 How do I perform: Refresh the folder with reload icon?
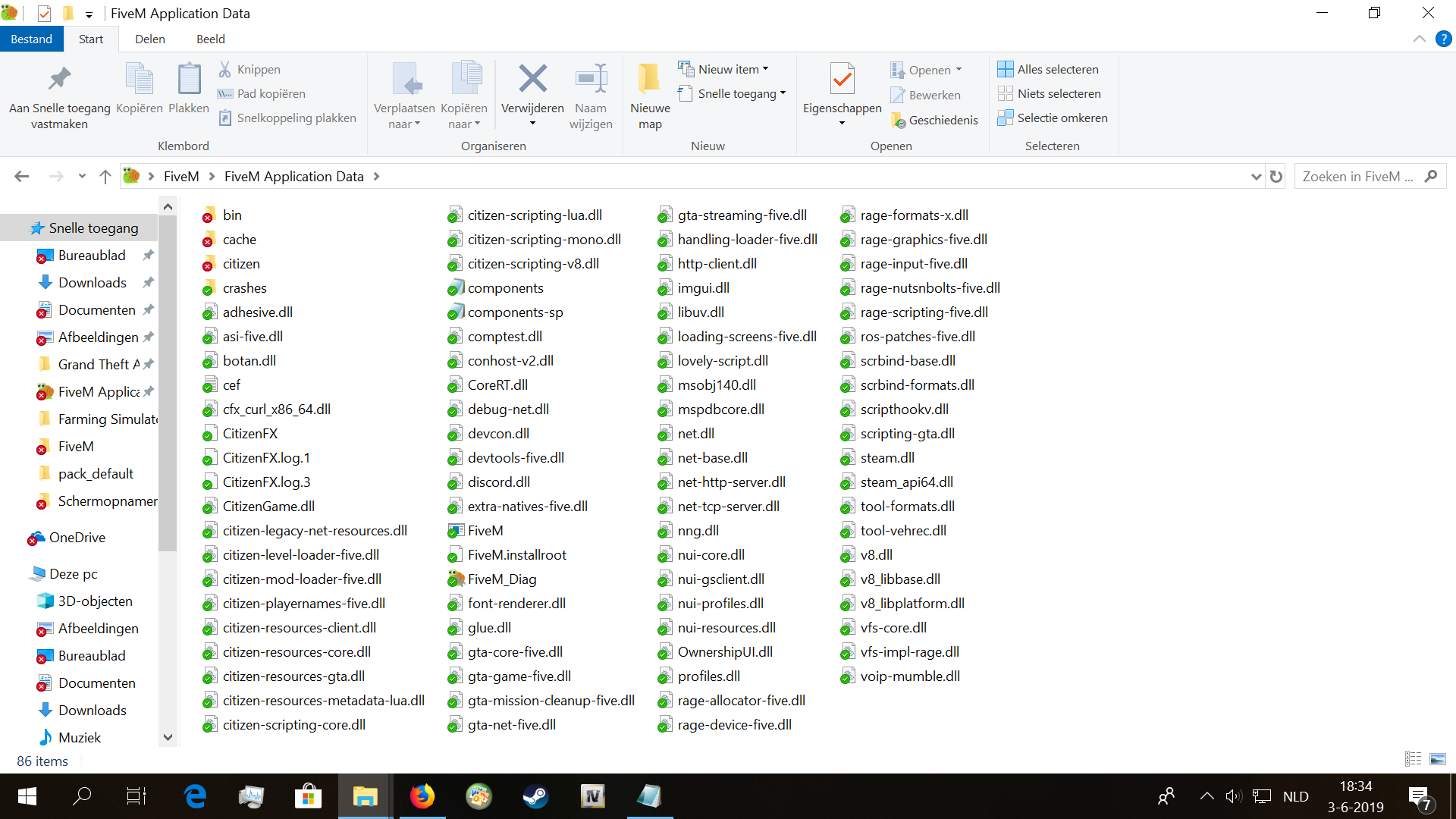click(x=1276, y=177)
